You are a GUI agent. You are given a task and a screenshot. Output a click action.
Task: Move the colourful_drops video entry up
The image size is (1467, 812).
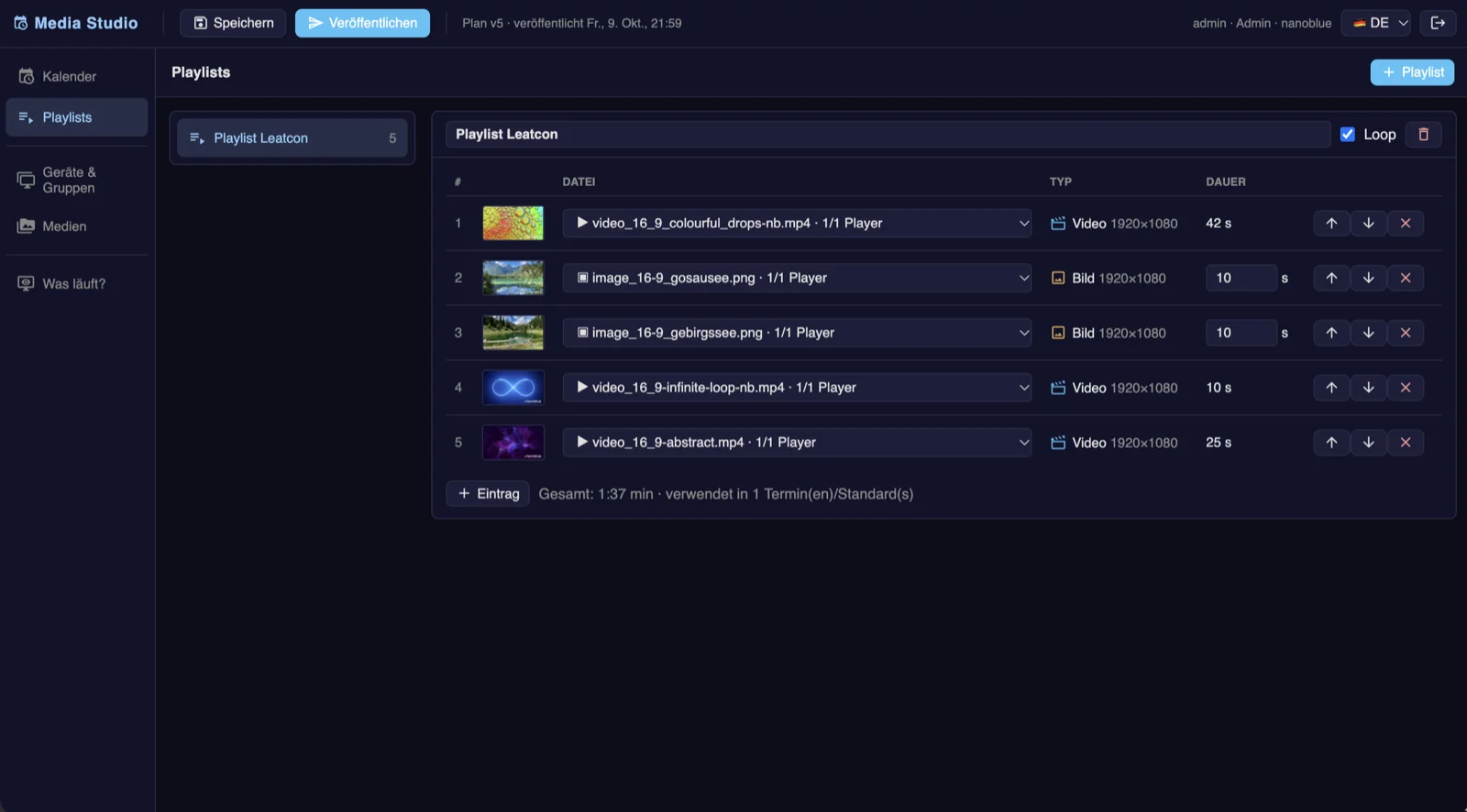click(x=1331, y=223)
